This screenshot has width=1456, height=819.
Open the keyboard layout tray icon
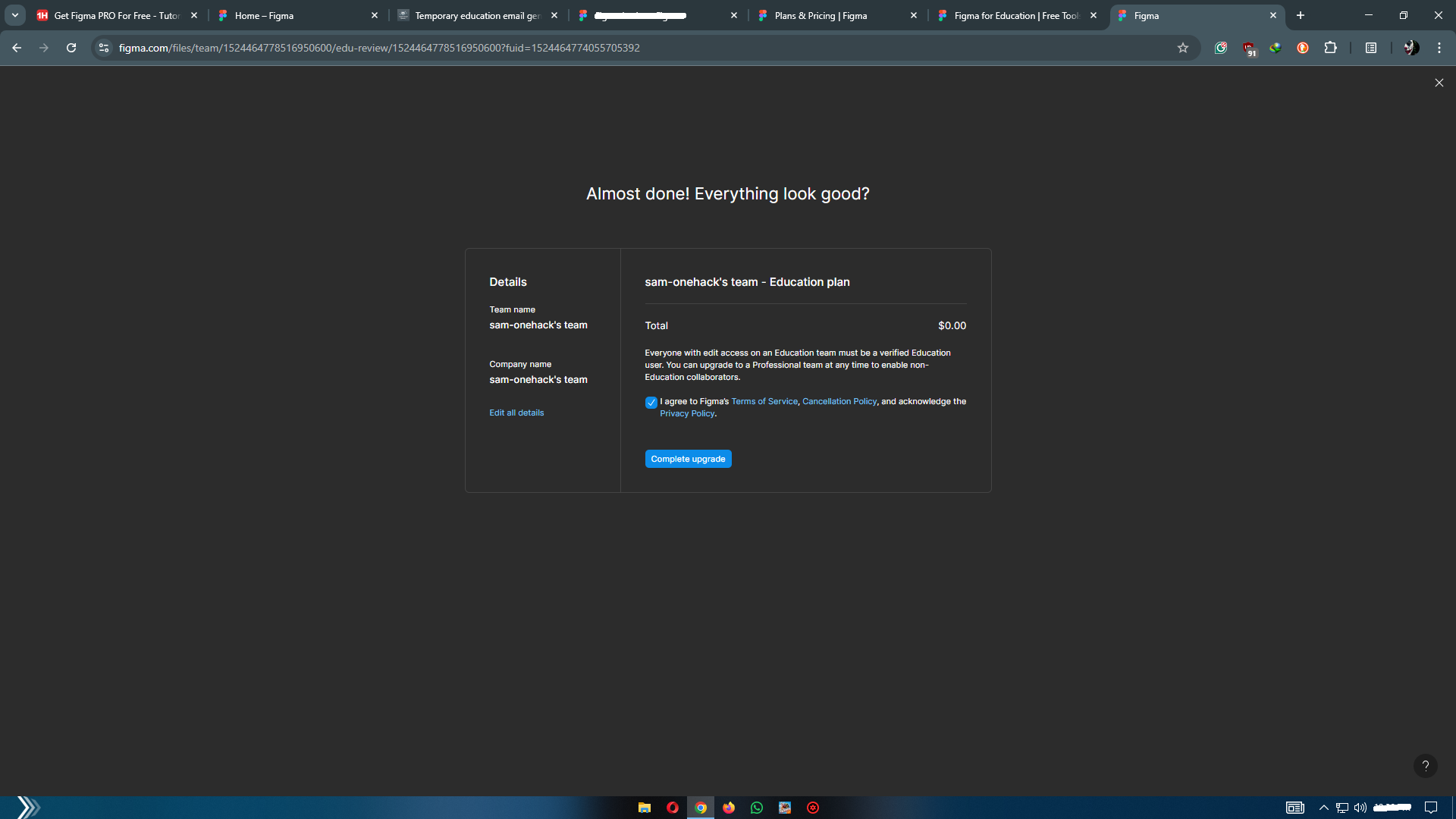point(1295,808)
